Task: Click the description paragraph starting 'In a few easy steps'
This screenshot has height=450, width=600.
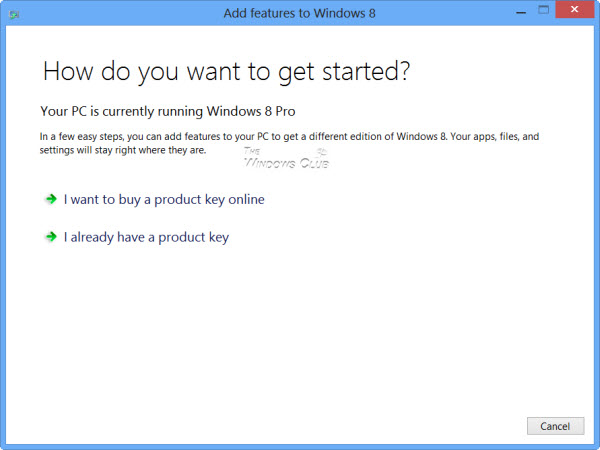Action: tap(289, 143)
